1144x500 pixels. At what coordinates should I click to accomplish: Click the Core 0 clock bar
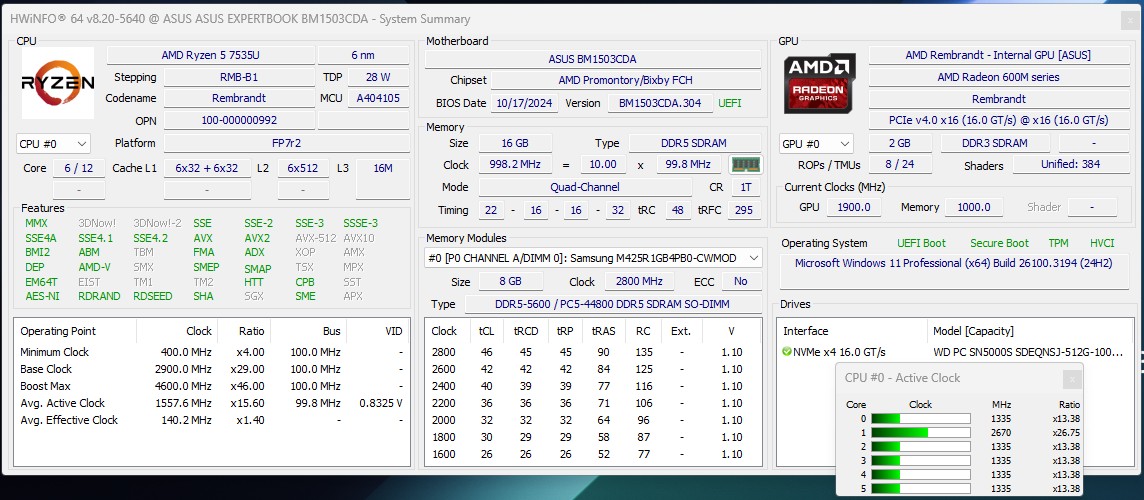(921, 418)
